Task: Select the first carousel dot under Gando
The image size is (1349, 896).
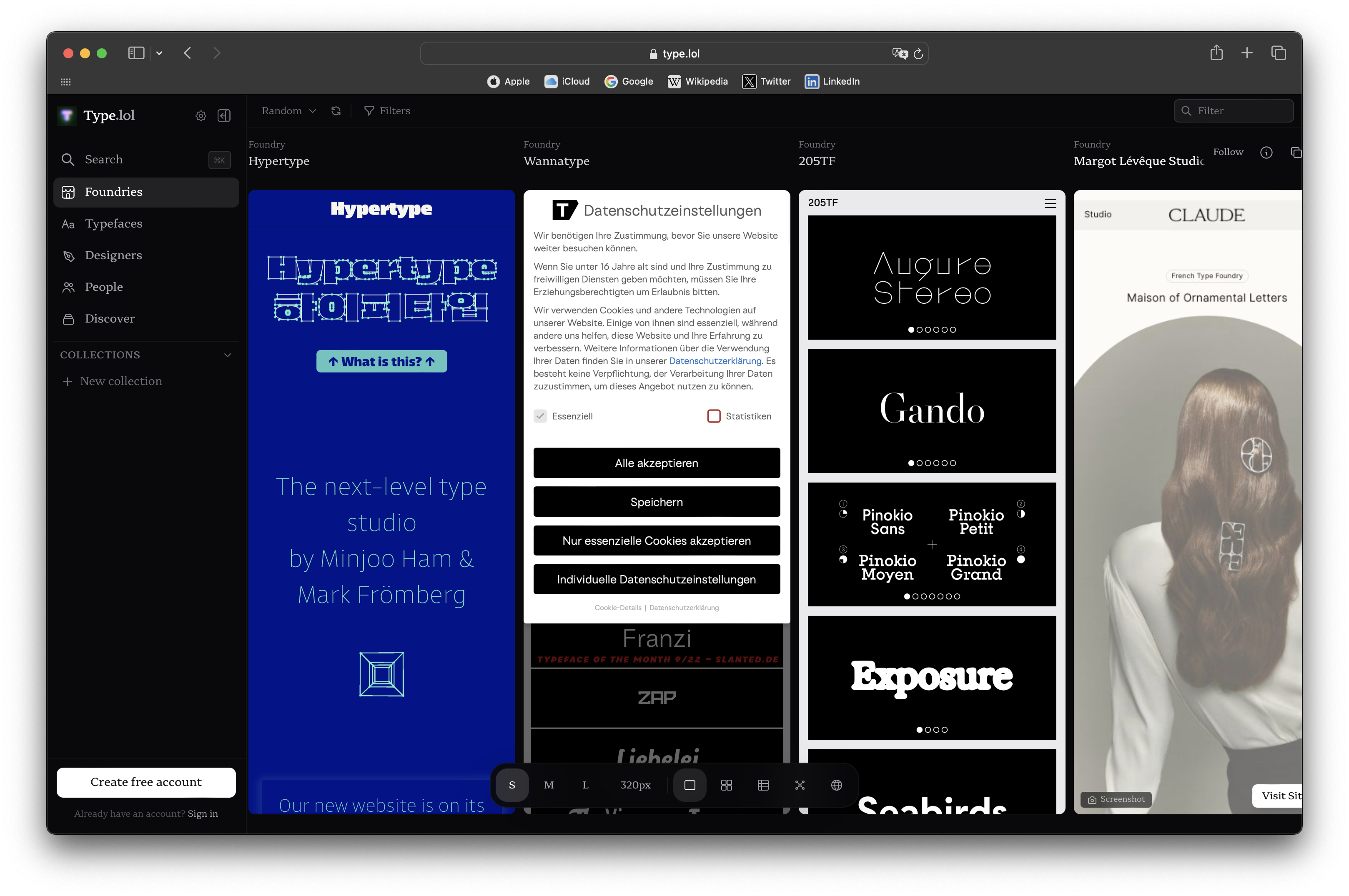Action: pyautogui.click(x=911, y=463)
